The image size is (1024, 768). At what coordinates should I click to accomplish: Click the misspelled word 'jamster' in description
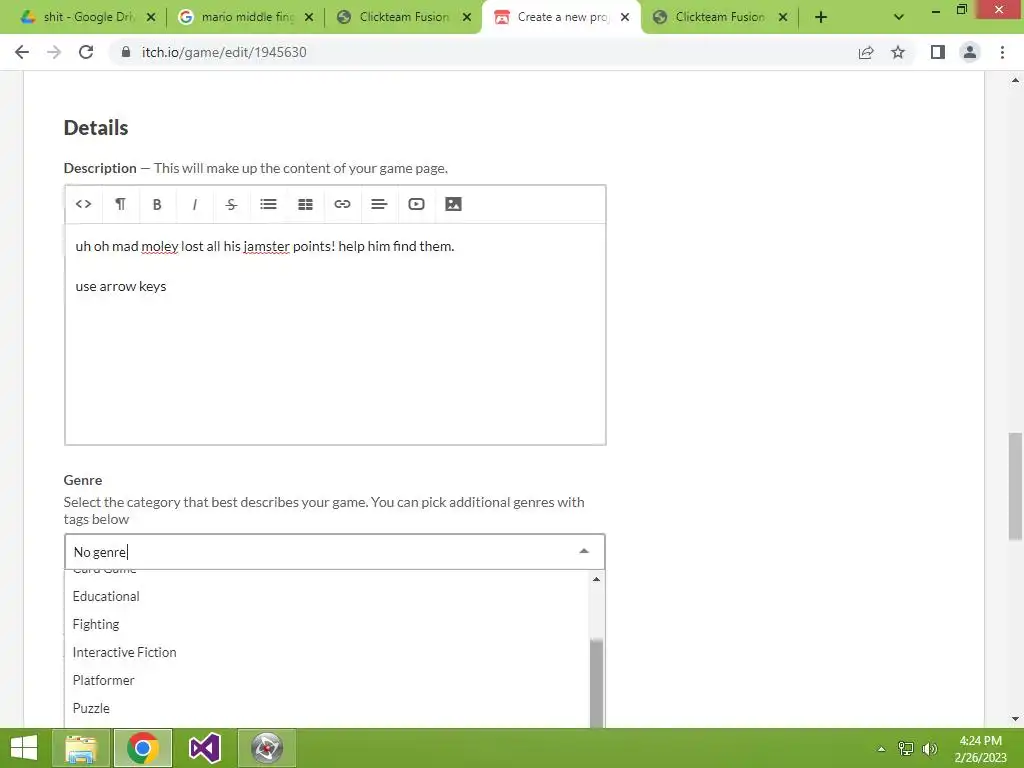click(x=266, y=246)
